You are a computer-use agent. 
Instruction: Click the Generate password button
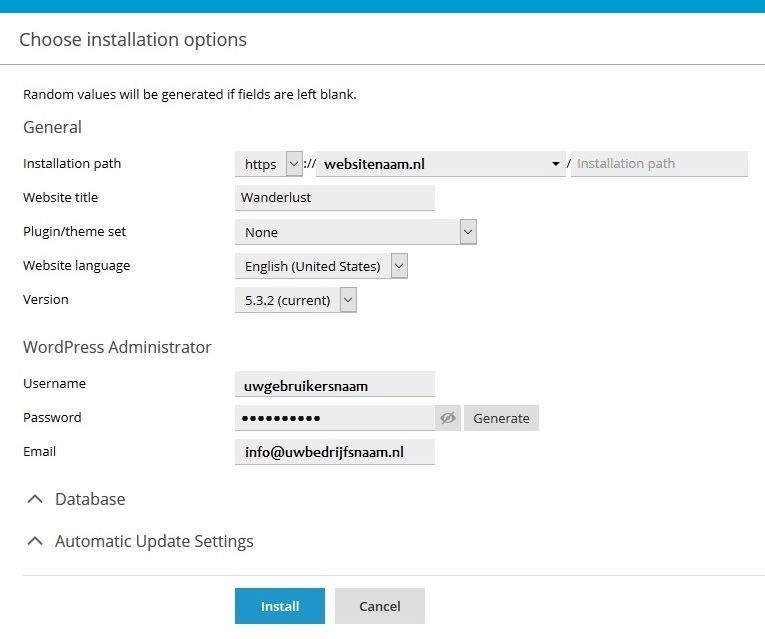coord(501,418)
